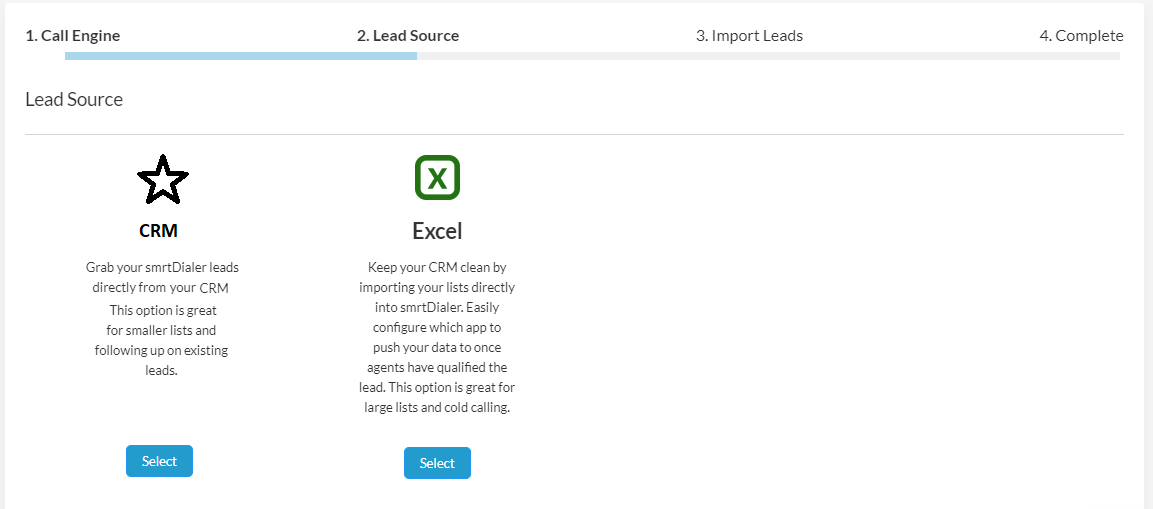
Task: Click the blue filled progress bar segment
Action: pos(240,56)
